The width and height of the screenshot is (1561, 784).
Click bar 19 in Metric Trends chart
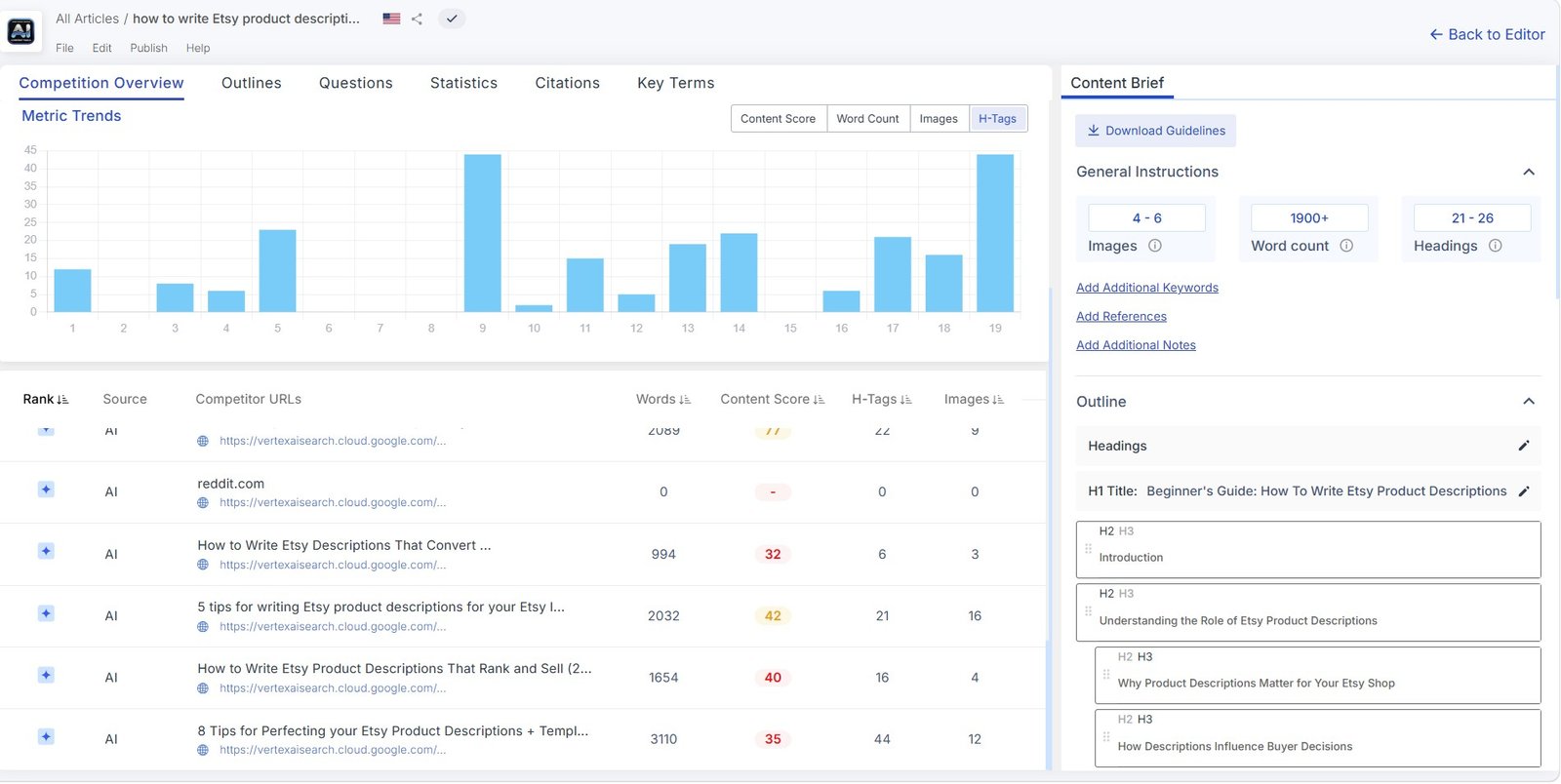[995, 233]
